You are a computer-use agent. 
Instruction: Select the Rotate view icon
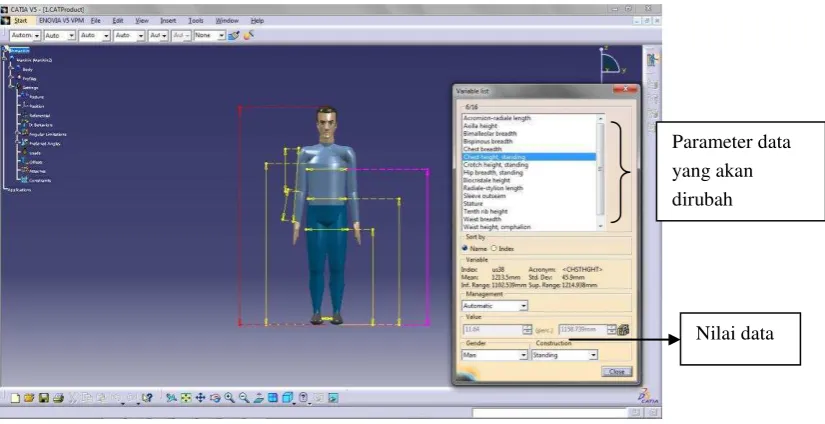click(x=215, y=398)
